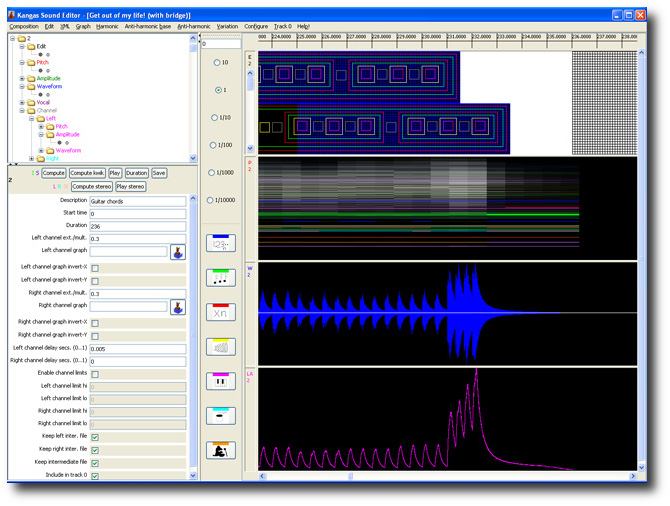Open the Left channel graph picker icon

[178, 252]
